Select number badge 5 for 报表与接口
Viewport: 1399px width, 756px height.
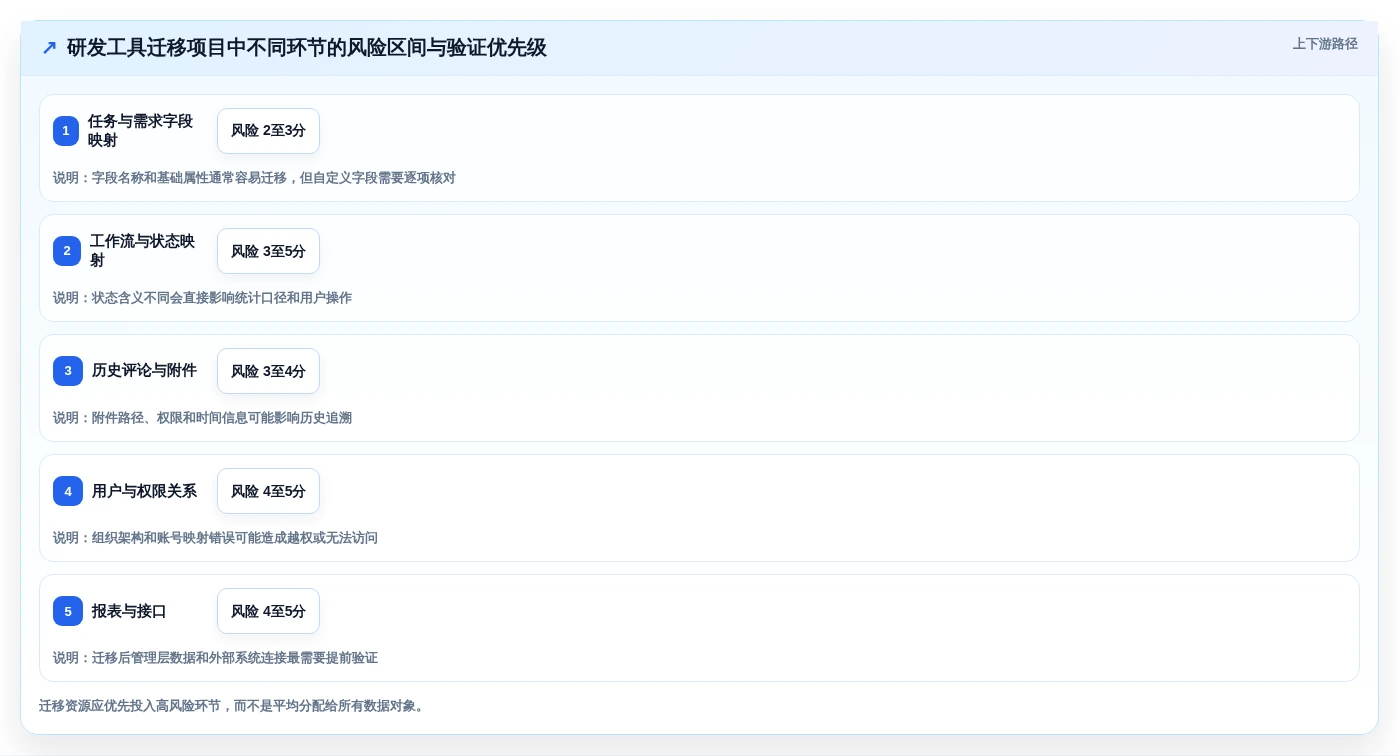[x=68, y=611]
